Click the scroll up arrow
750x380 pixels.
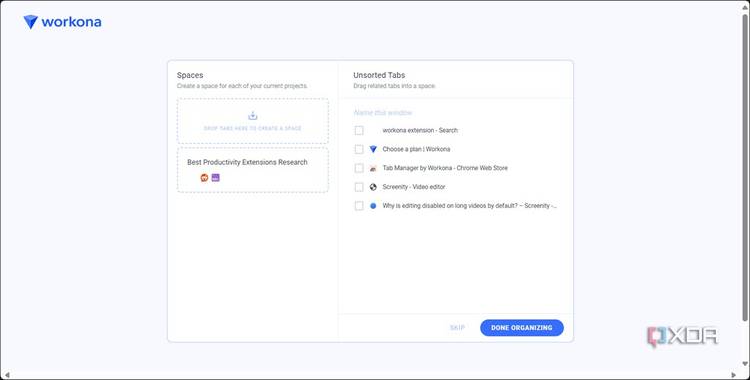click(745, 7)
